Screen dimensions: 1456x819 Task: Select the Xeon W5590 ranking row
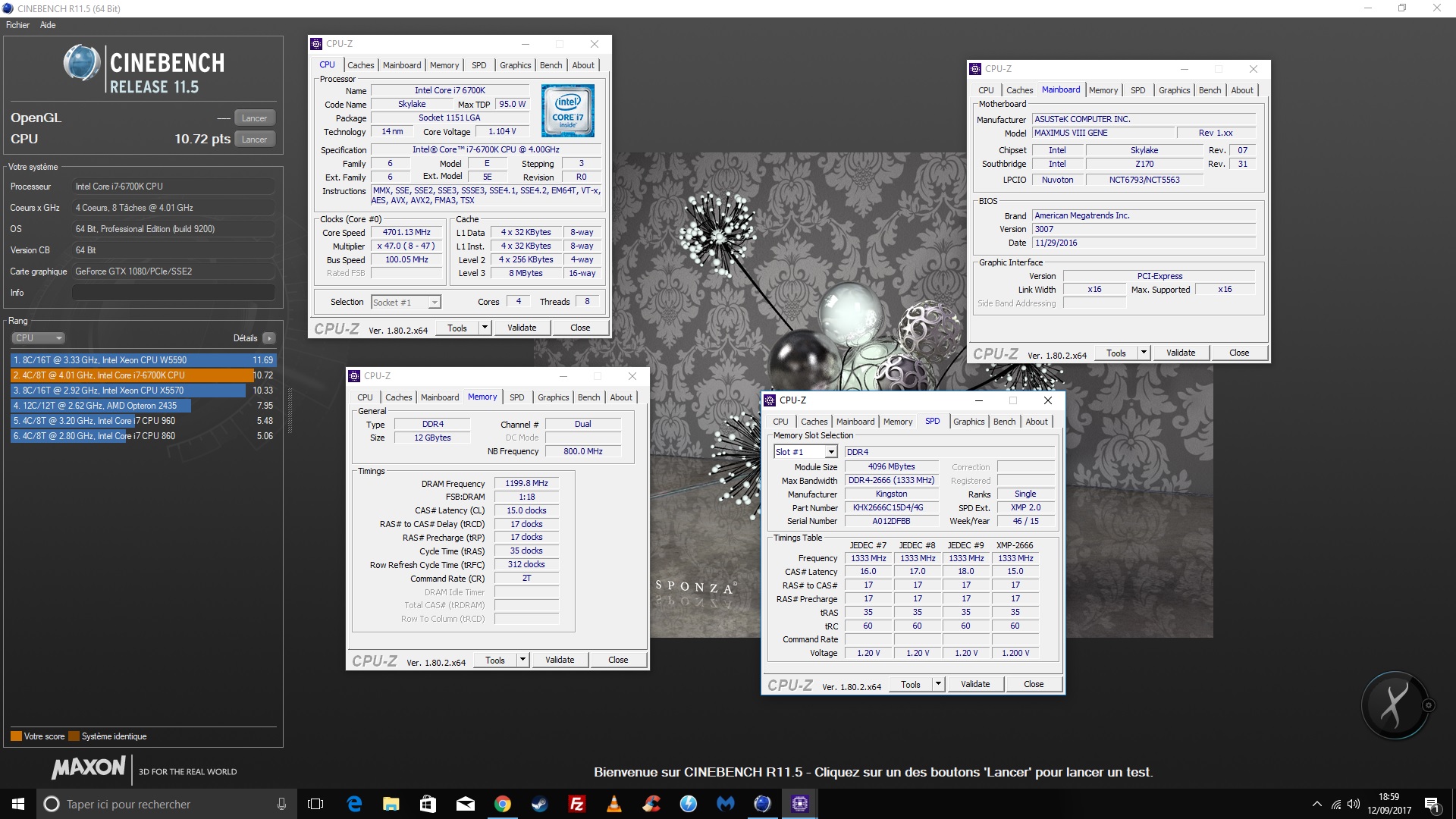pyautogui.click(x=143, y=360)
